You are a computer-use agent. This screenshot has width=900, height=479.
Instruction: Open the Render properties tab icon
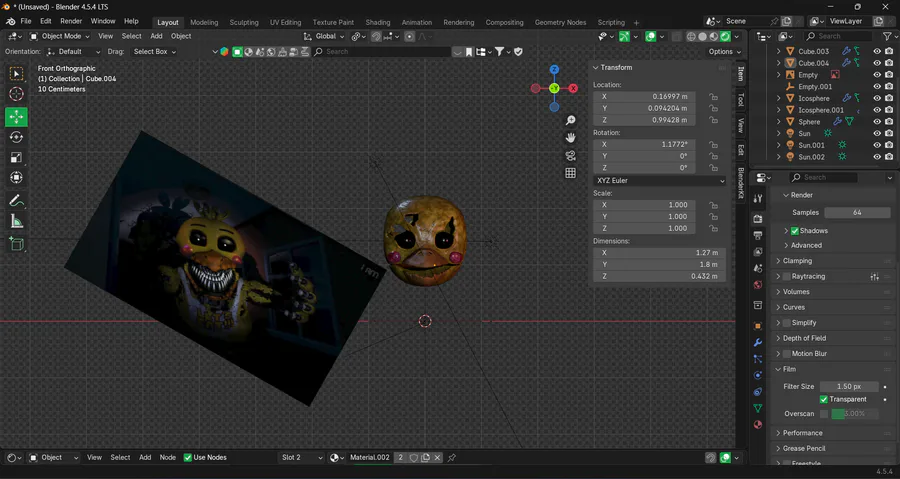click(x=758, y=219)
